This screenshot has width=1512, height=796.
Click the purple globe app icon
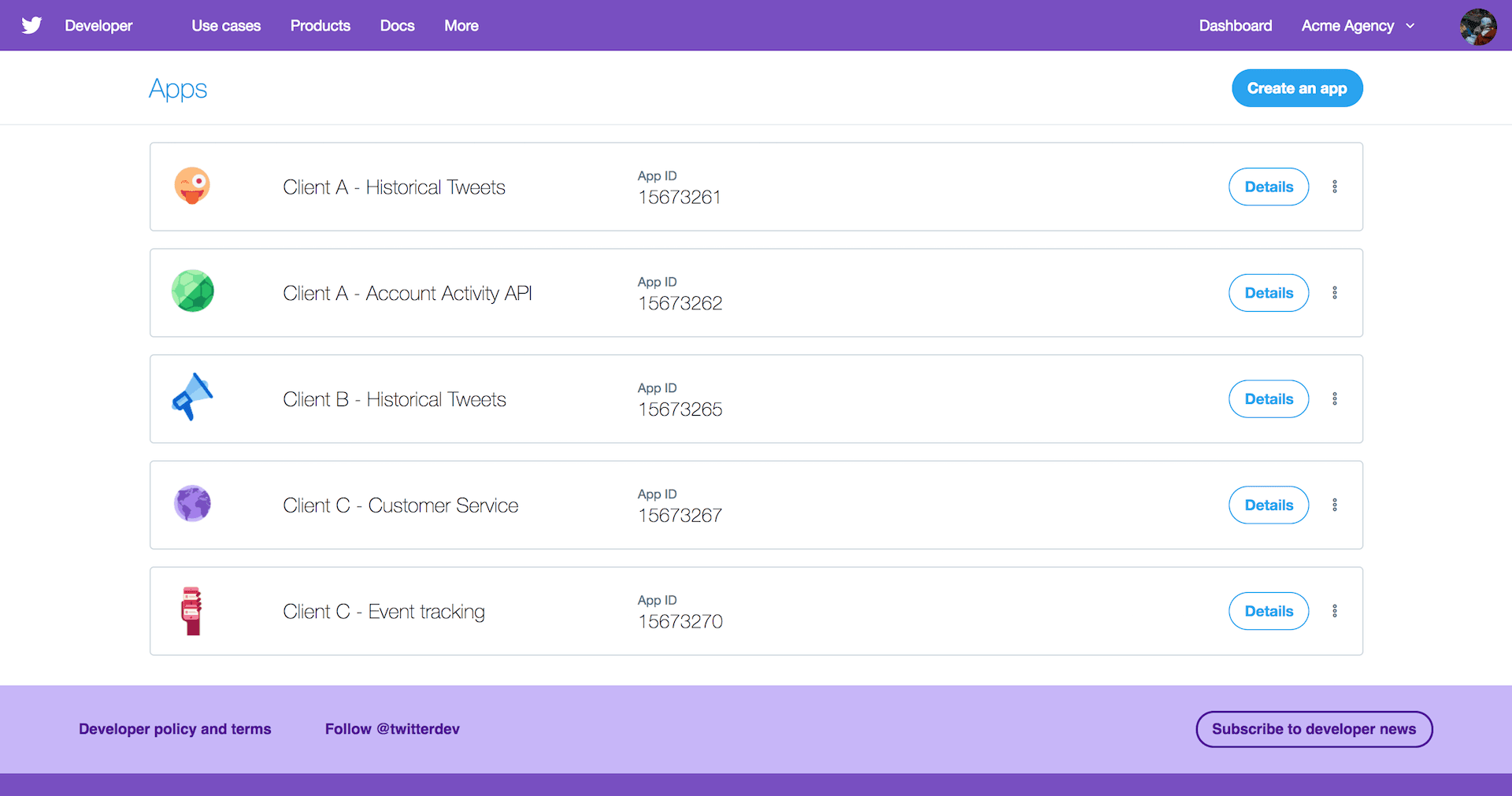coord(193,504)
